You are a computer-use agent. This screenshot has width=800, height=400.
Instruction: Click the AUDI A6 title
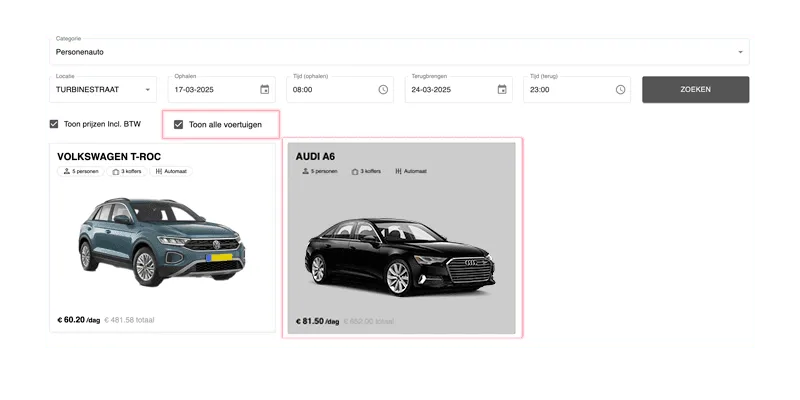[315, 157]
